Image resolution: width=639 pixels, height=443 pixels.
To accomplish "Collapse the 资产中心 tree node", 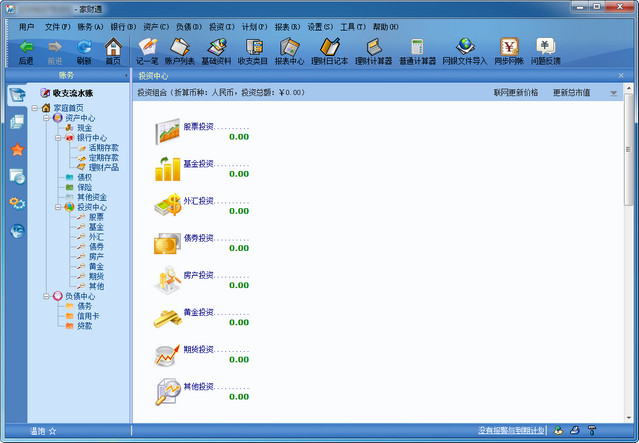I will 46,118.
